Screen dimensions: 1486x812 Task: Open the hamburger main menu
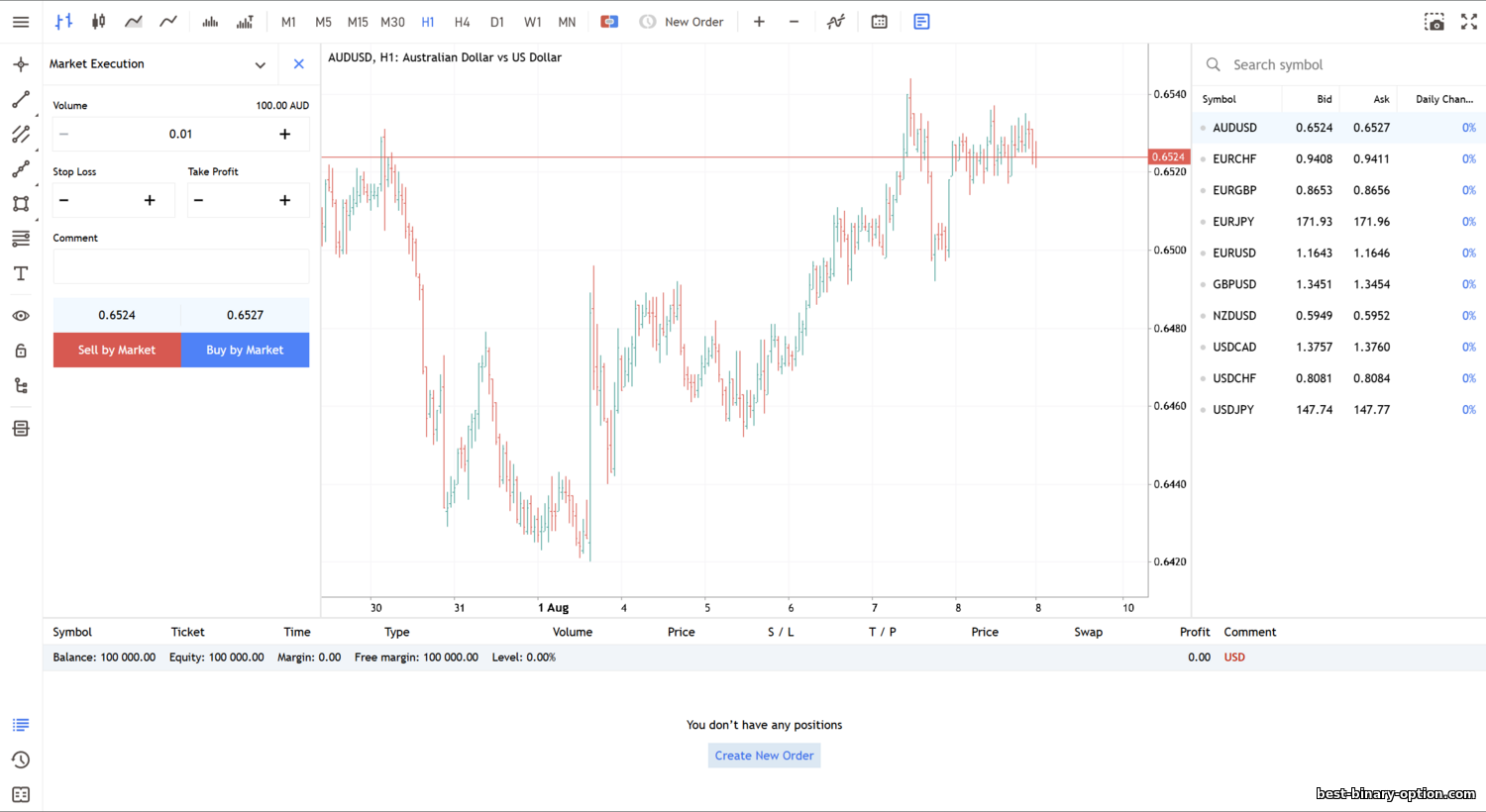[x=21, y=22]
